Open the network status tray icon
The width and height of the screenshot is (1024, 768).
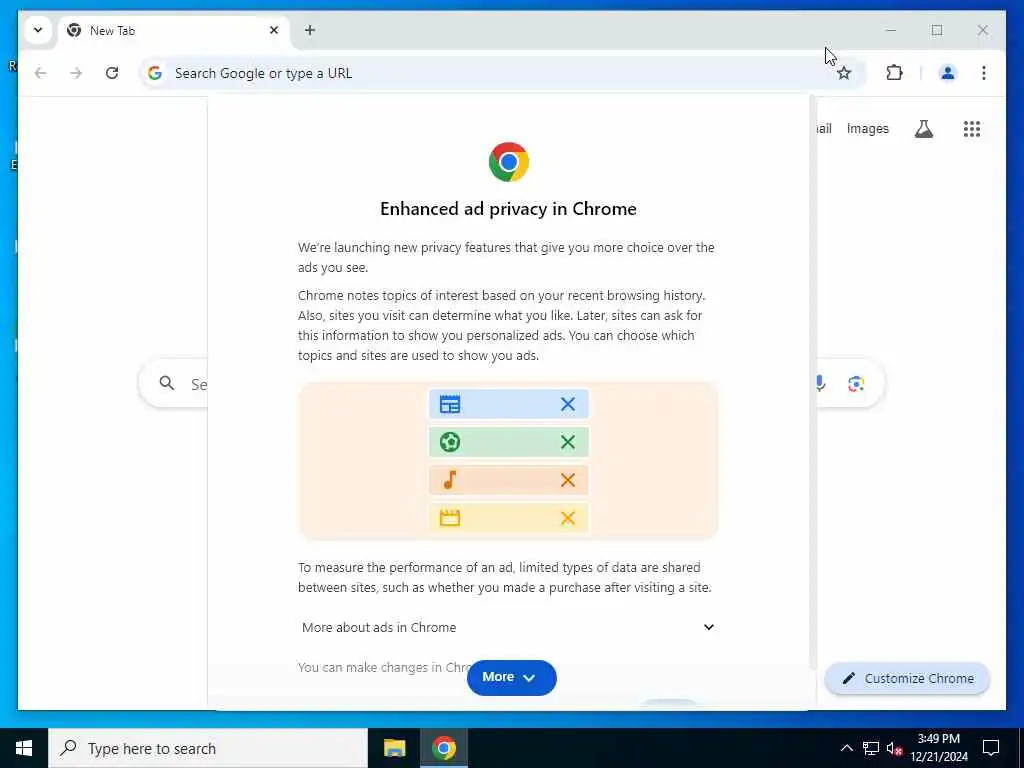(871, 748)
